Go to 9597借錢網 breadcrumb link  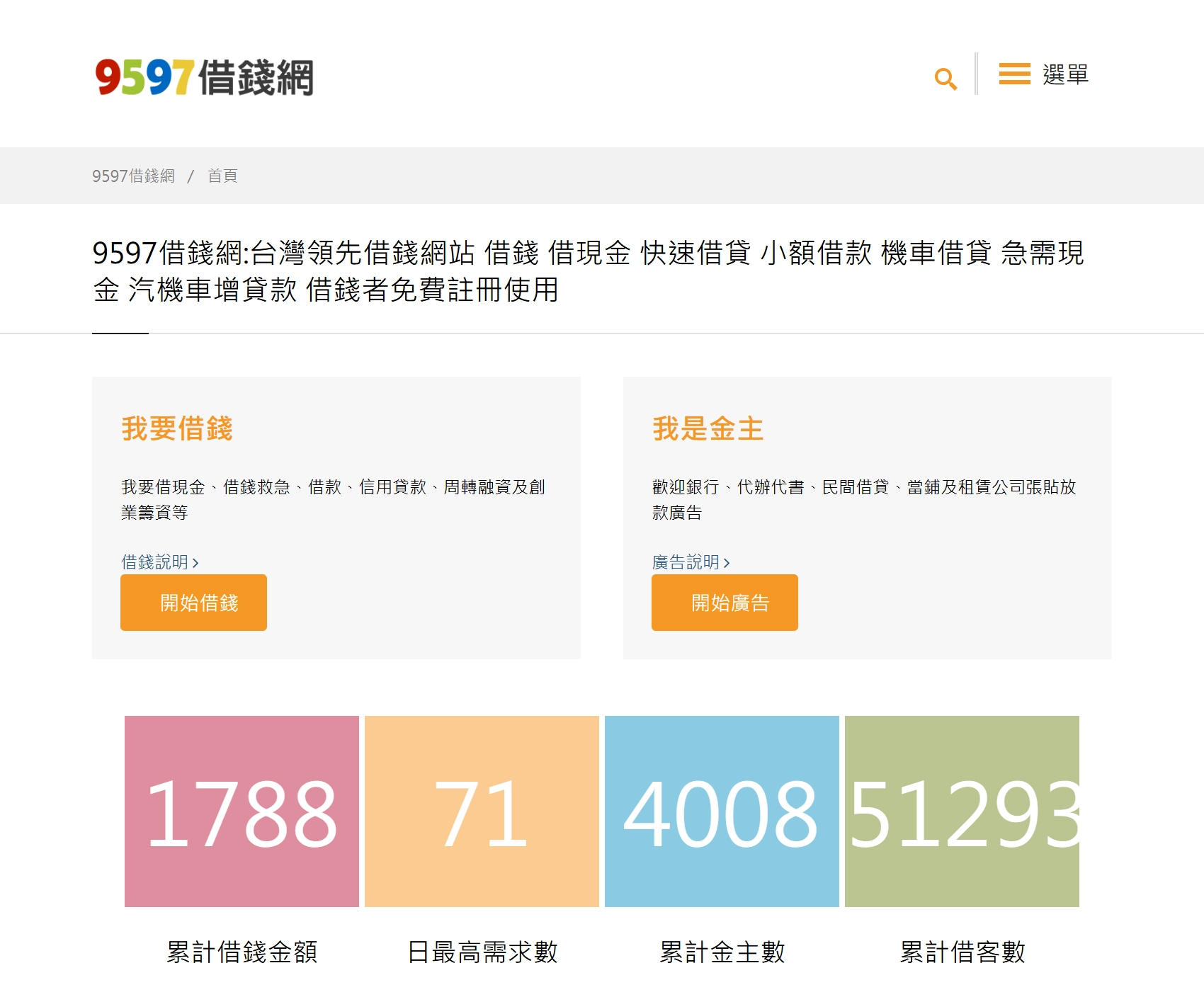pos(133,176)
